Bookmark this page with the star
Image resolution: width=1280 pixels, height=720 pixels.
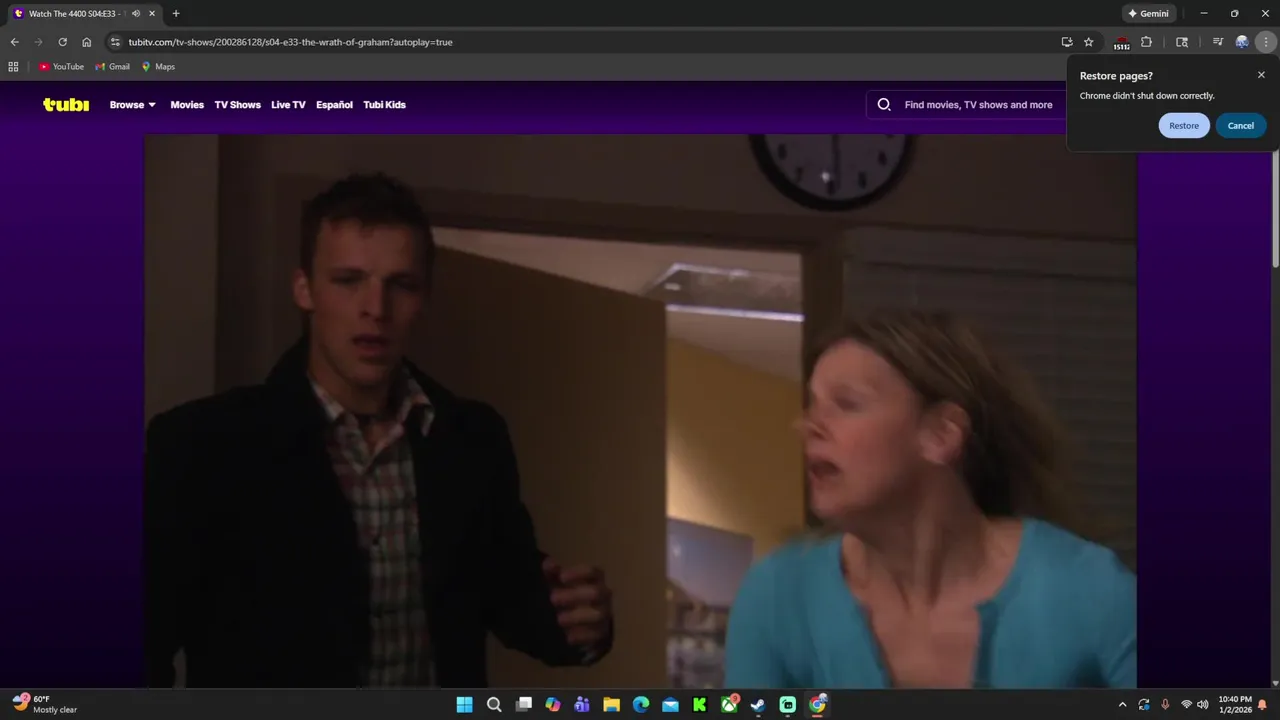point(1089,42)
